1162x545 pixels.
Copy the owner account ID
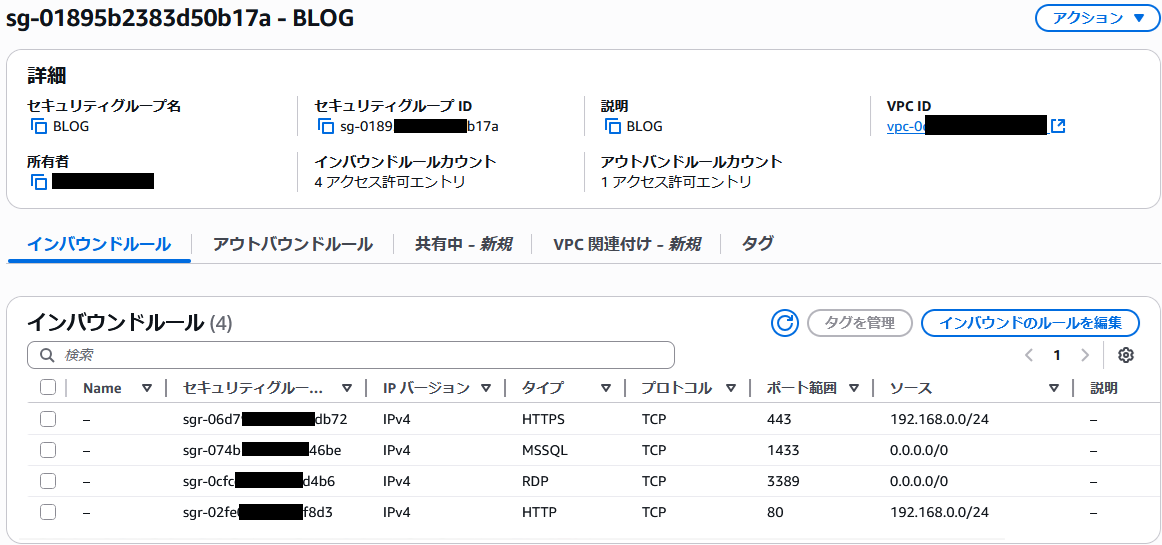click(39, 182)
